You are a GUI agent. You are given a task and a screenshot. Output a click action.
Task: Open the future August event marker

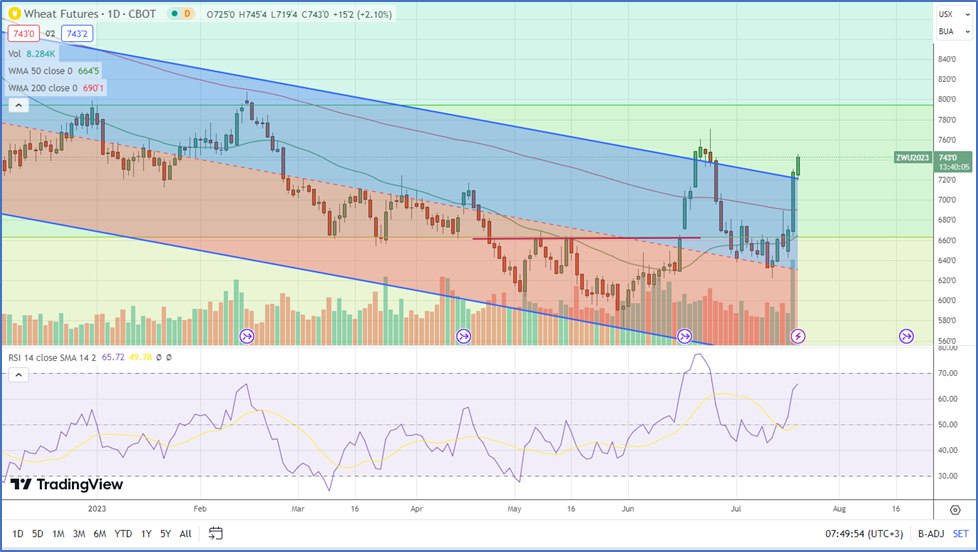click(x=906, y=336)
